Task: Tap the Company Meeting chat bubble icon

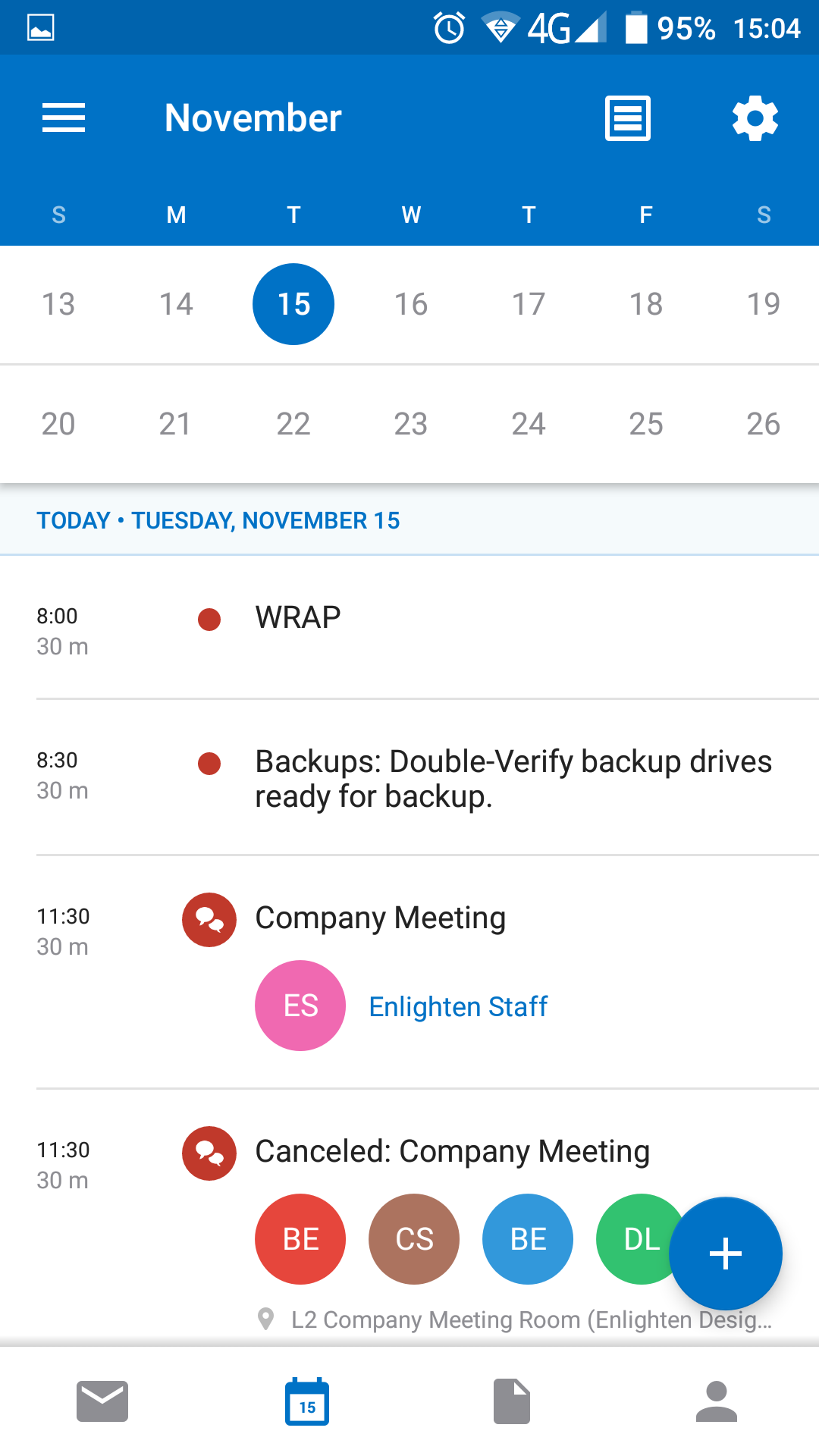Action: pyautogui.click(x=209, y=920)
